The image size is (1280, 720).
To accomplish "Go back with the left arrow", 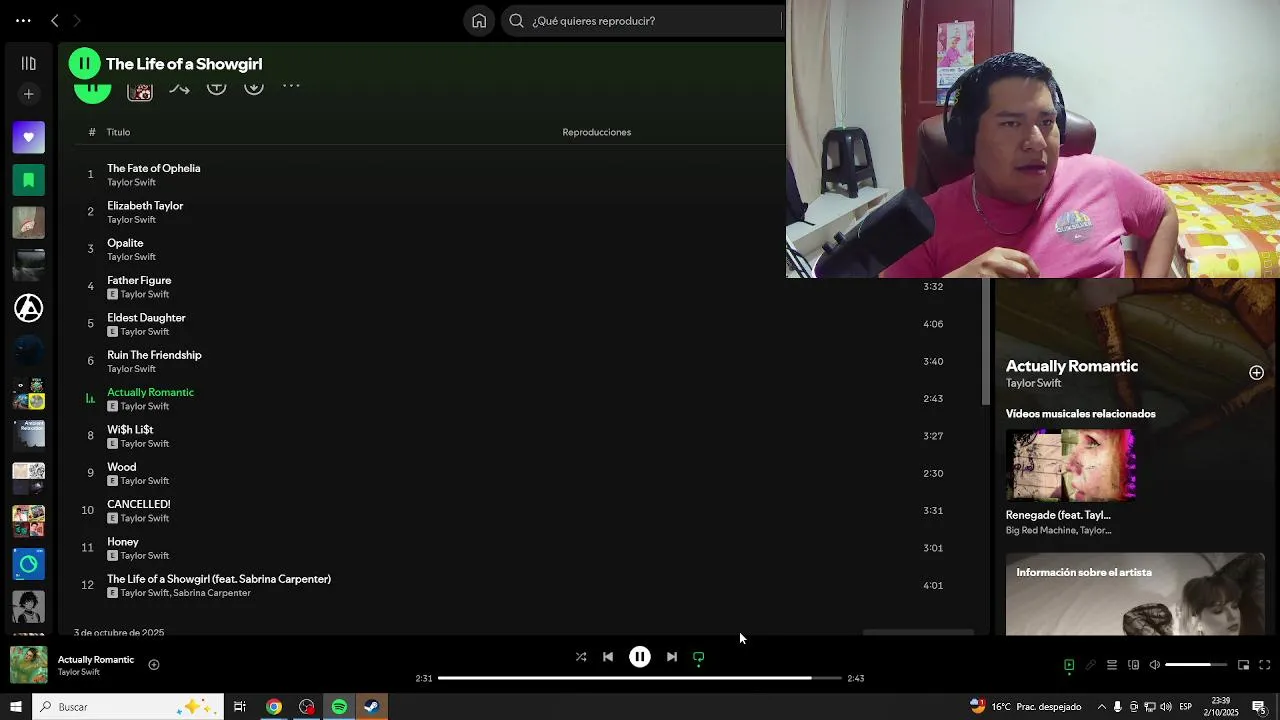I will coord(55,20).
